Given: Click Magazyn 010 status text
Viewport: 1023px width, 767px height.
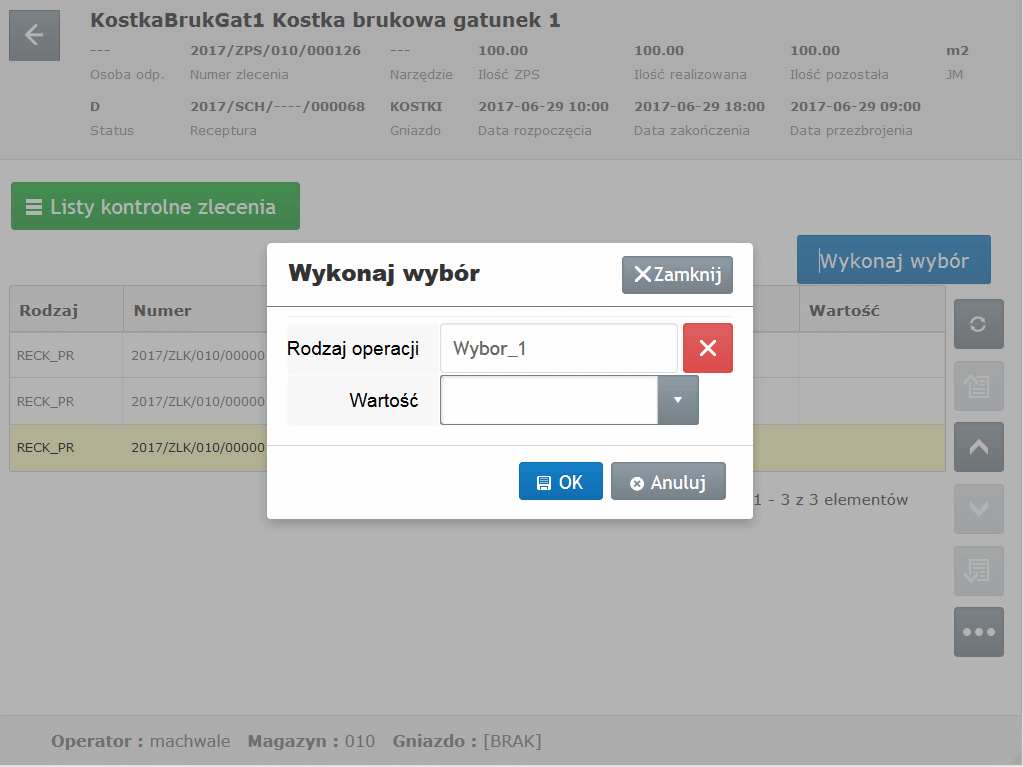Looking at the screenshot, I should (x=311, y=741).
